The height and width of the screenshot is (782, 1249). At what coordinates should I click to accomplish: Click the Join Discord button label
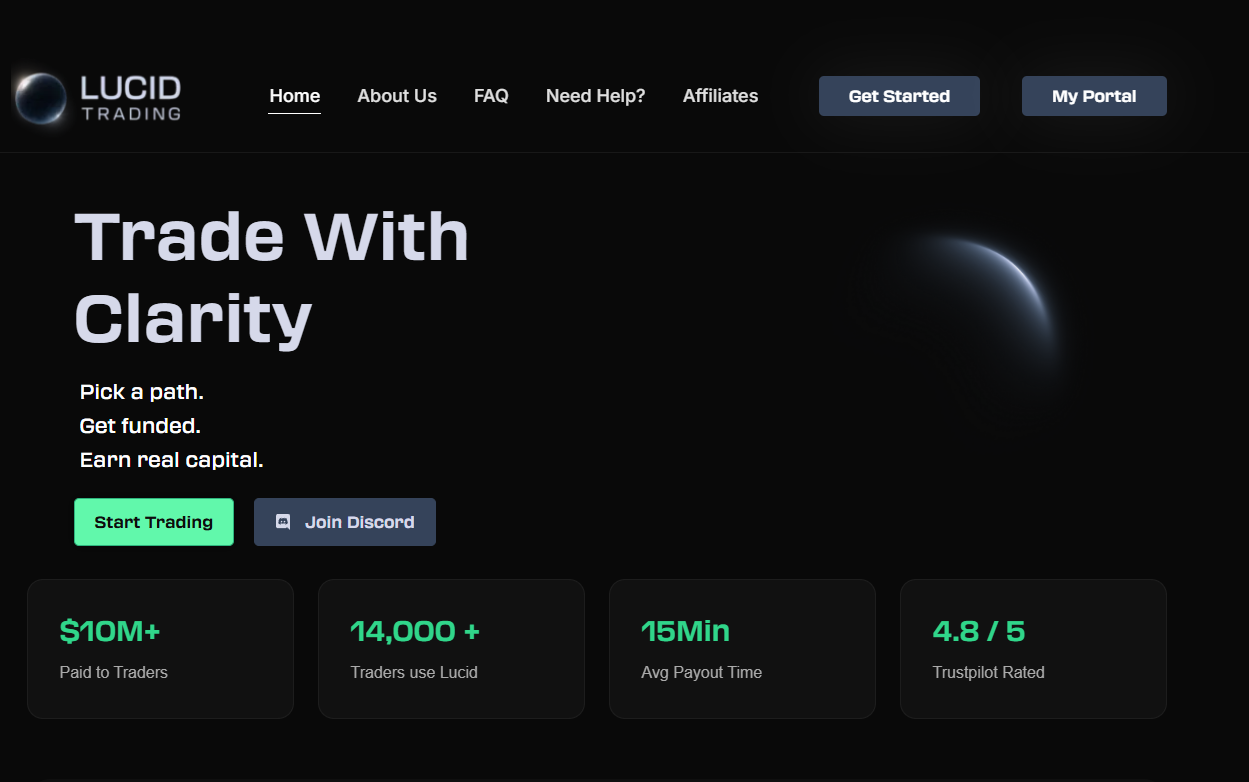point(359,522)
